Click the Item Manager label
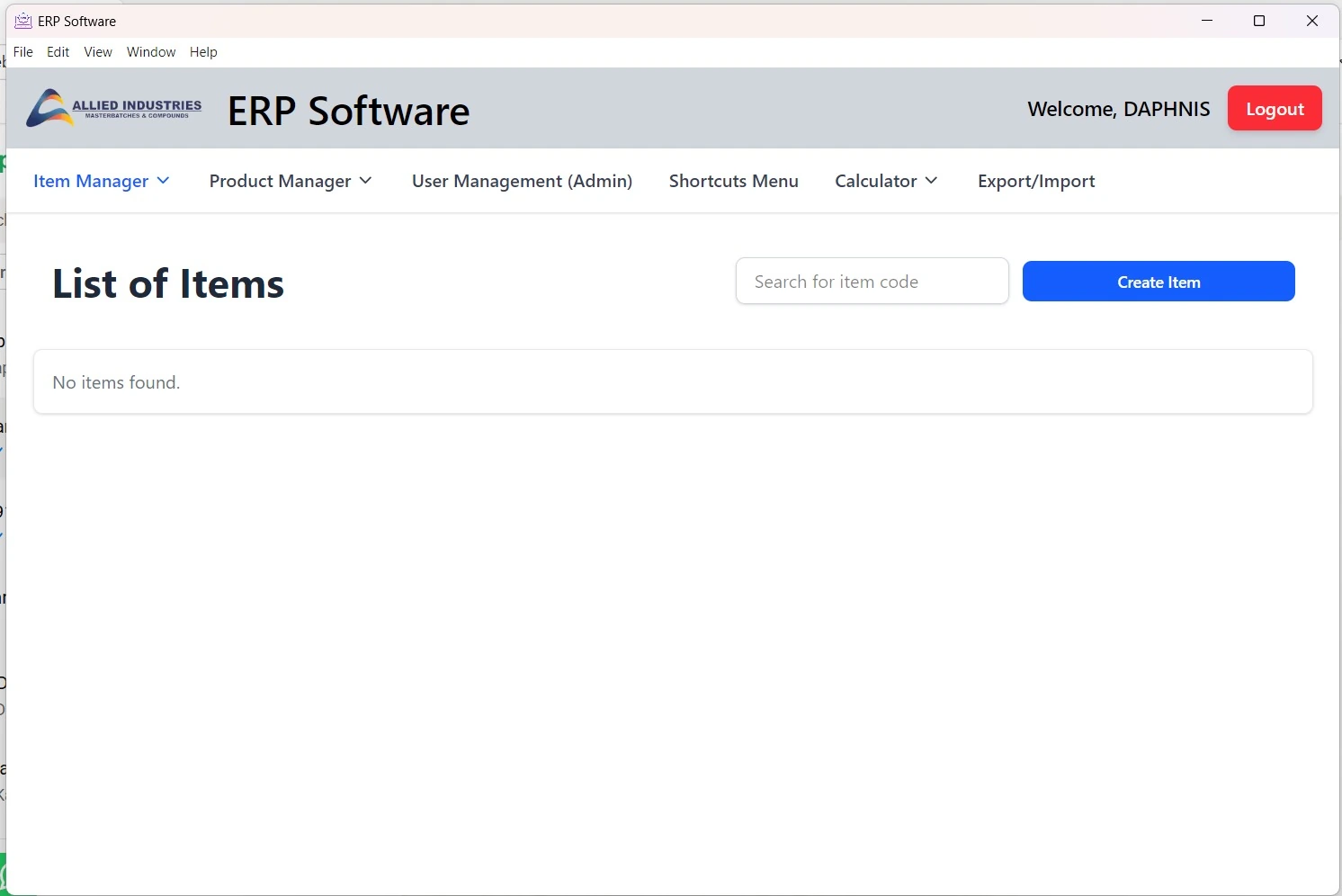This screenshot has height=896, width=1342. point(91,181)
